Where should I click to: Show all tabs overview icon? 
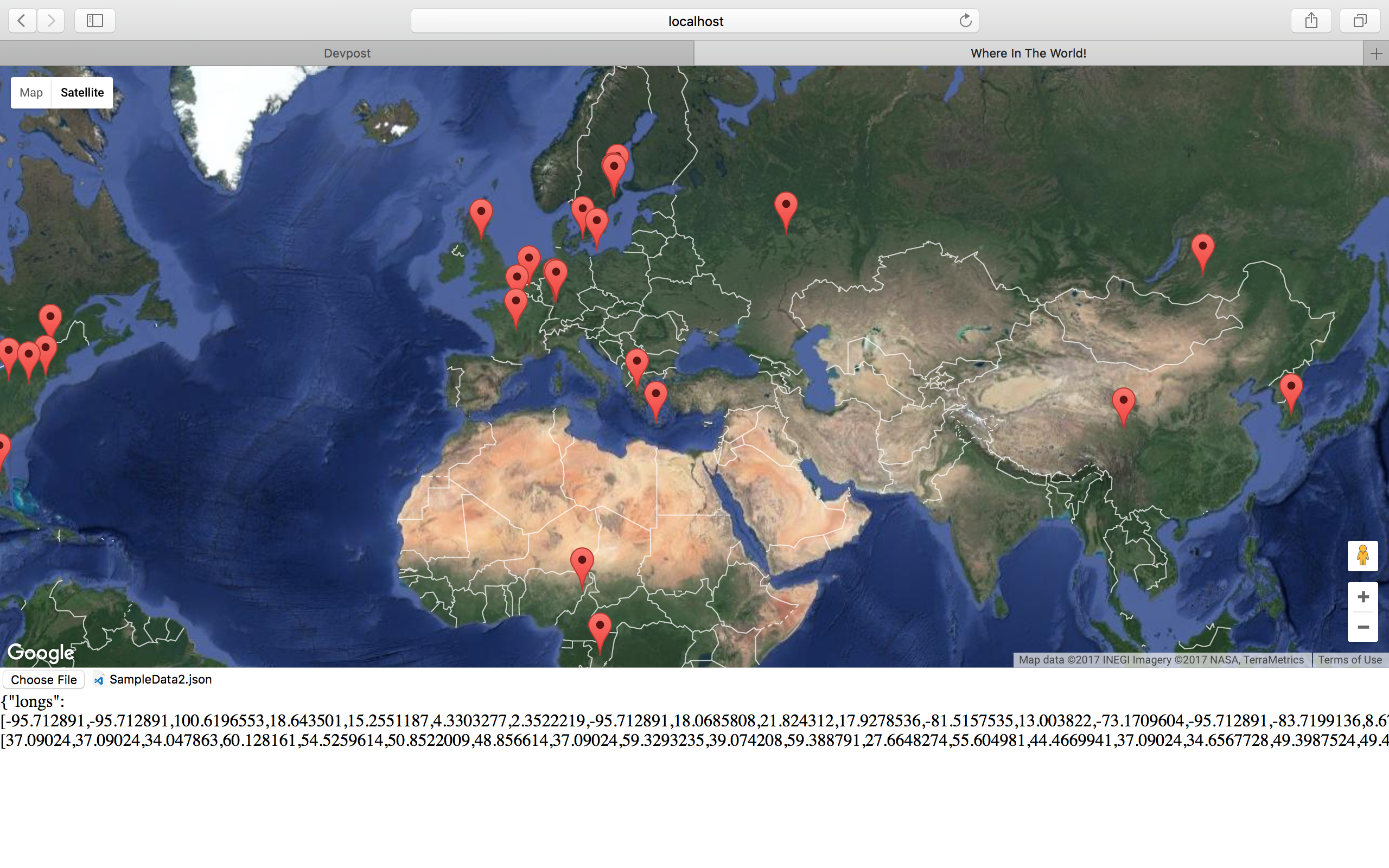(1359, 21)
